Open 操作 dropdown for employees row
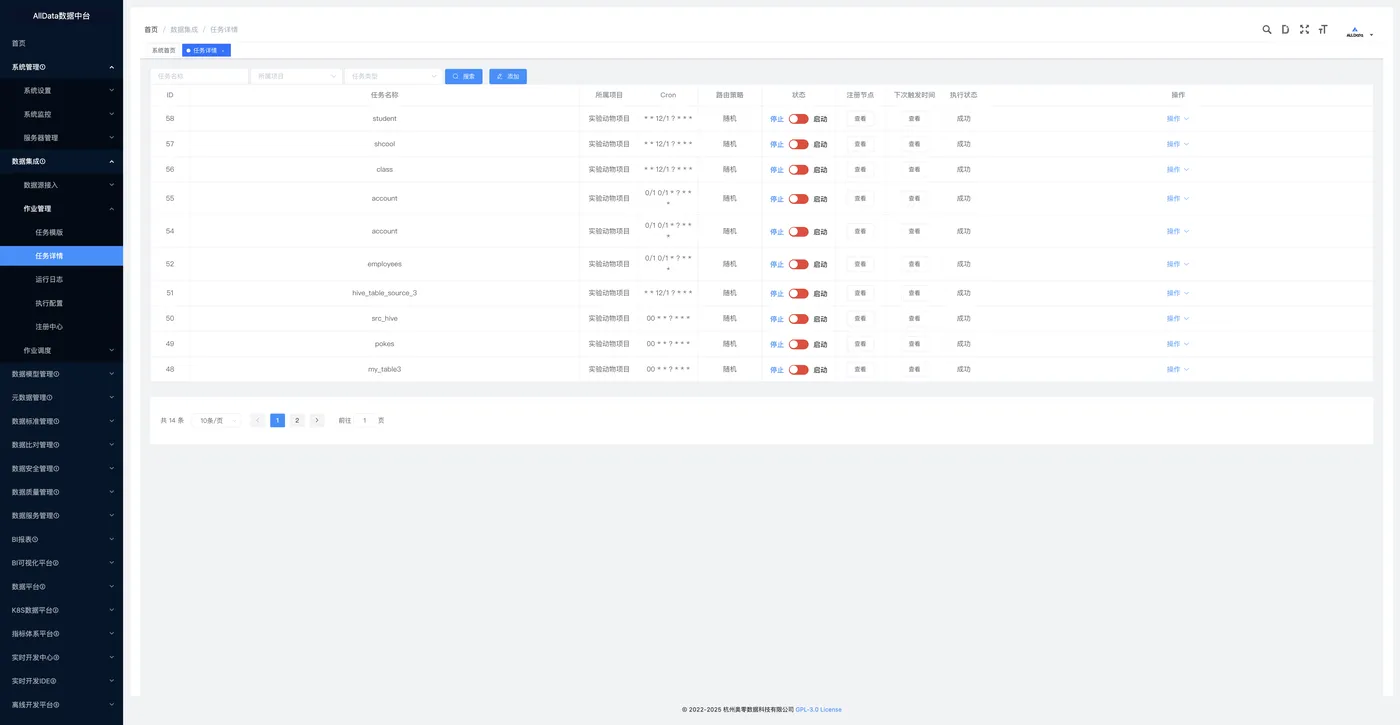The width and height of the screenshot is (1400, 725). (x=1177, y=264)
